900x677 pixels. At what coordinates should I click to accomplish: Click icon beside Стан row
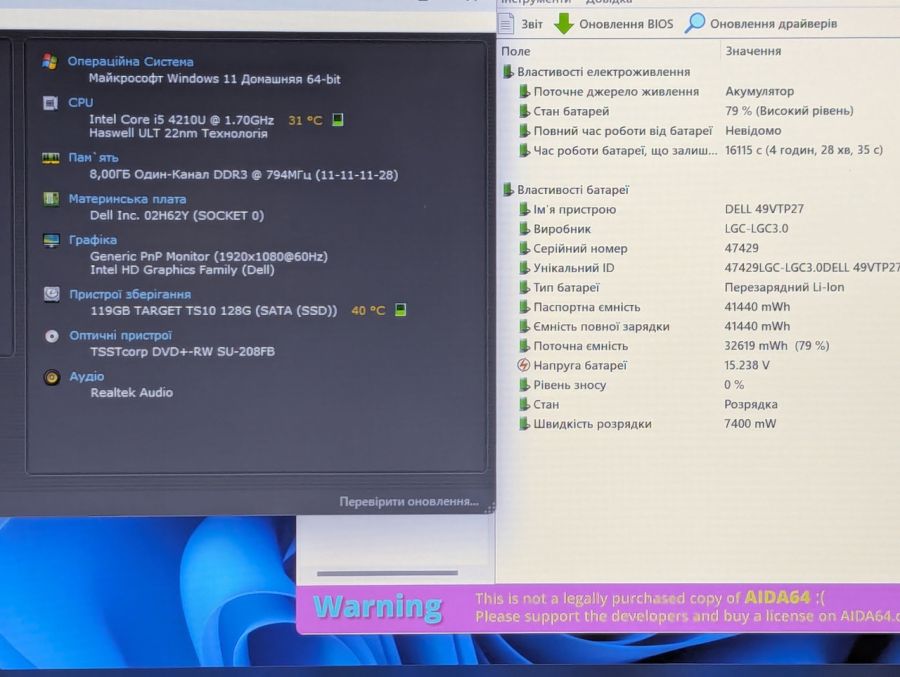point(524,404)
